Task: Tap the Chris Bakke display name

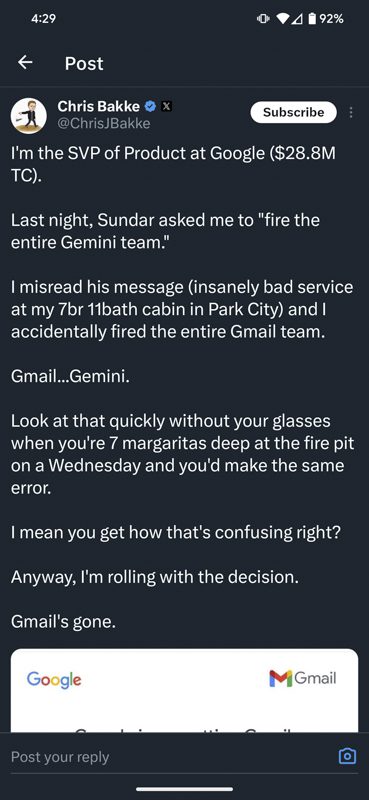Action: [x=99, y=106]
